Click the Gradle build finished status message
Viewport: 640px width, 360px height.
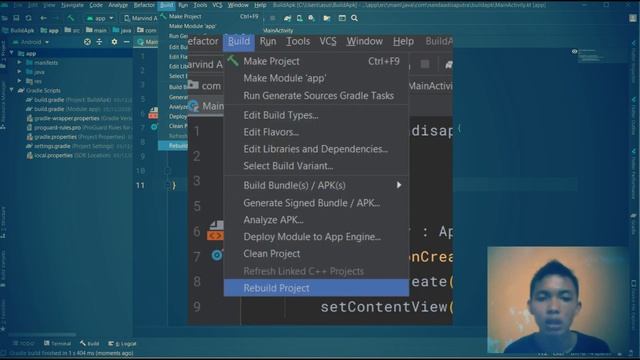(71, 353)
